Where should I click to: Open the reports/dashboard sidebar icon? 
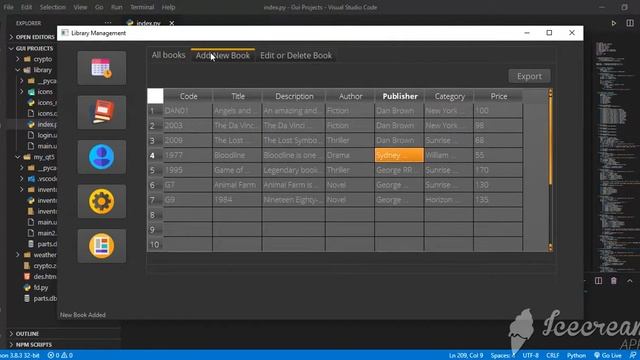102,246
